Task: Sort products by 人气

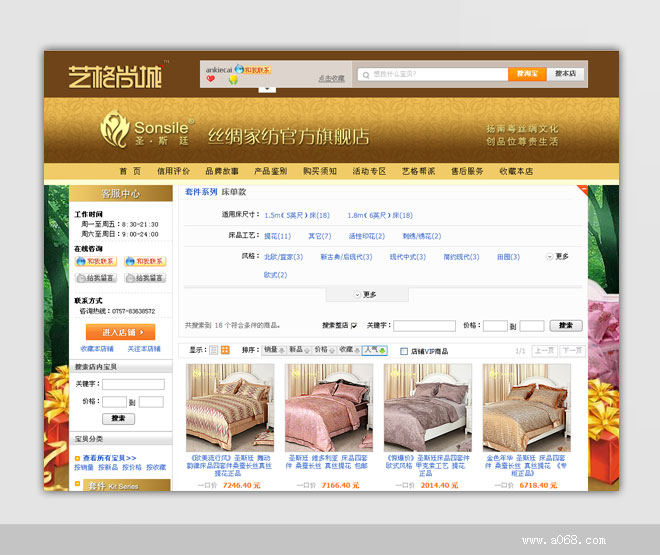Action: click(375, 350)
